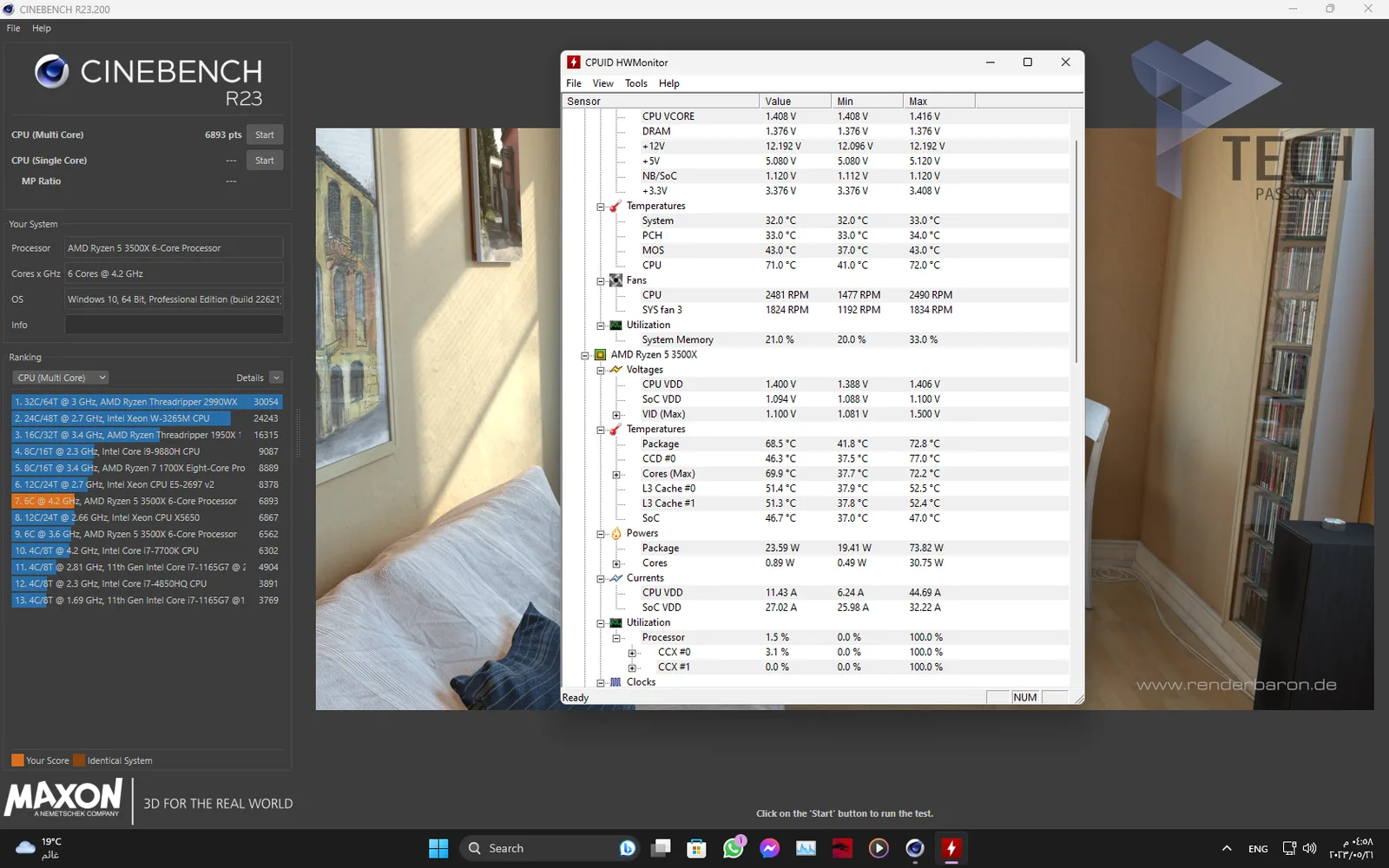Collapse the Powers section in HWMonitor
1389x868 pixels.
pyautogui.click(x=601, y=535)
